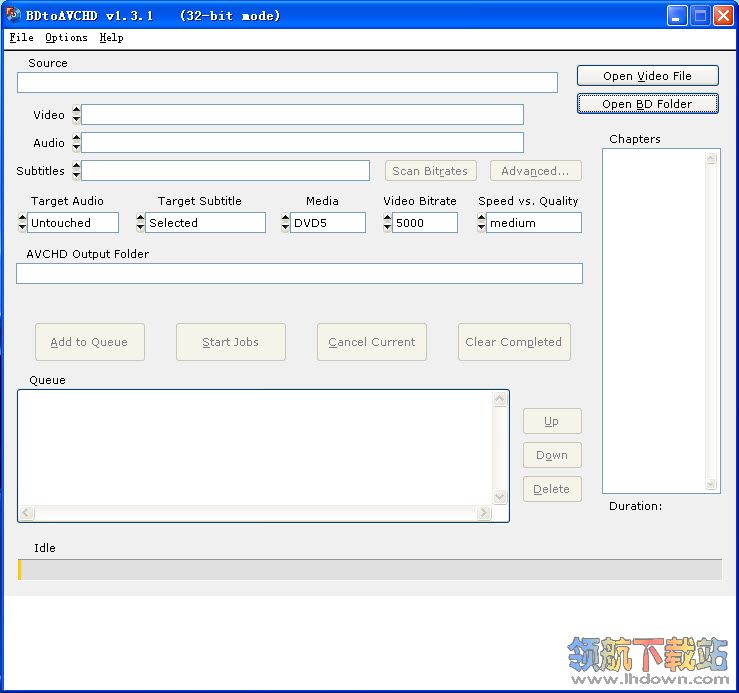Click the Video Bitrate field showing 5000
The image size is (739, 693).
(425, 223)
